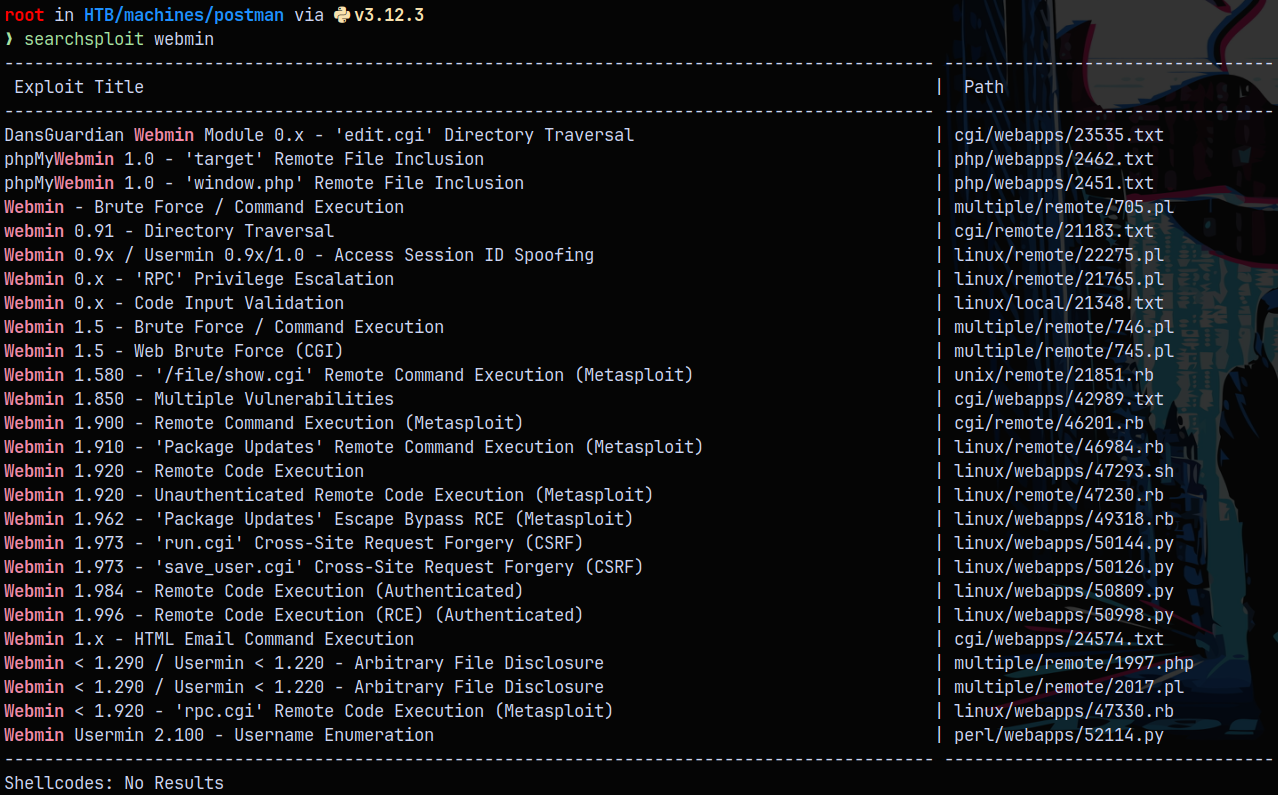Select Webmin 1.900 Remote Command Execution title
This screenshot has height=795, width=1278.
(x=264, y=423)
